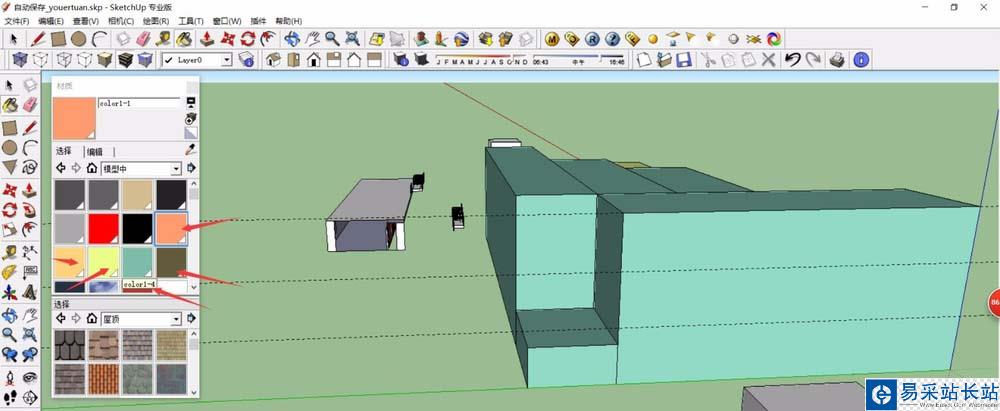Open the Layer0 layer dropdown
The height and width of the screenshot is (411, 1000).
(x=226, y=60)
